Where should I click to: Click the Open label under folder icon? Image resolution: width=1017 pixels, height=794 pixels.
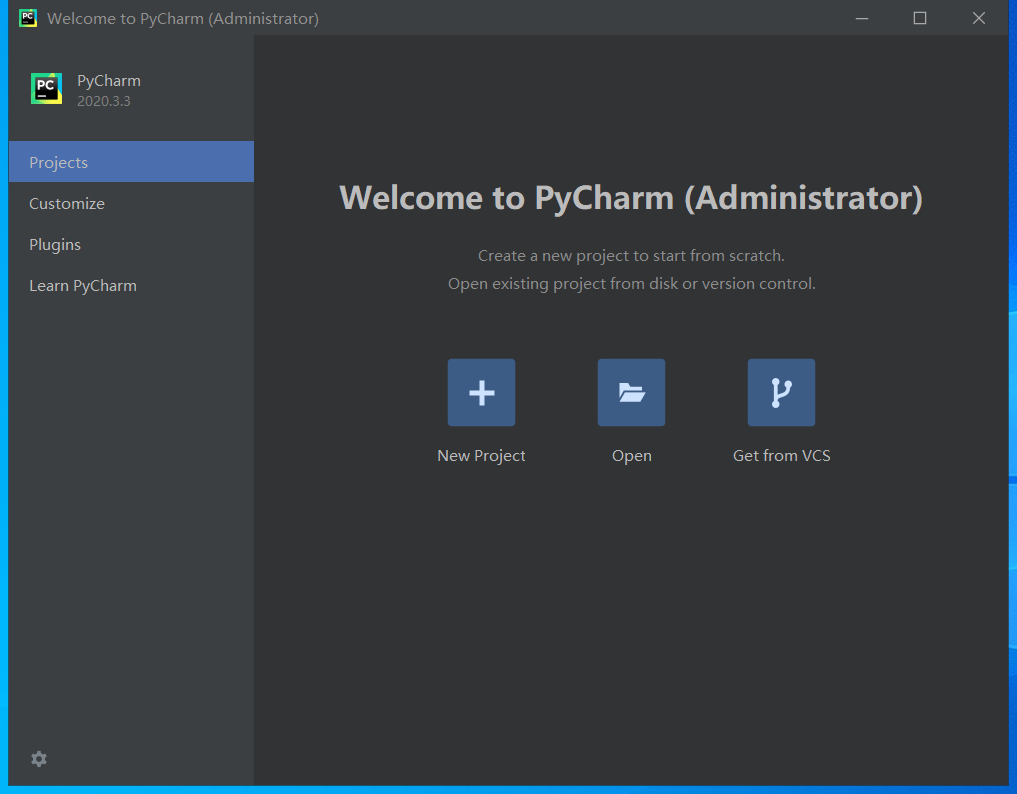(632, 456)
